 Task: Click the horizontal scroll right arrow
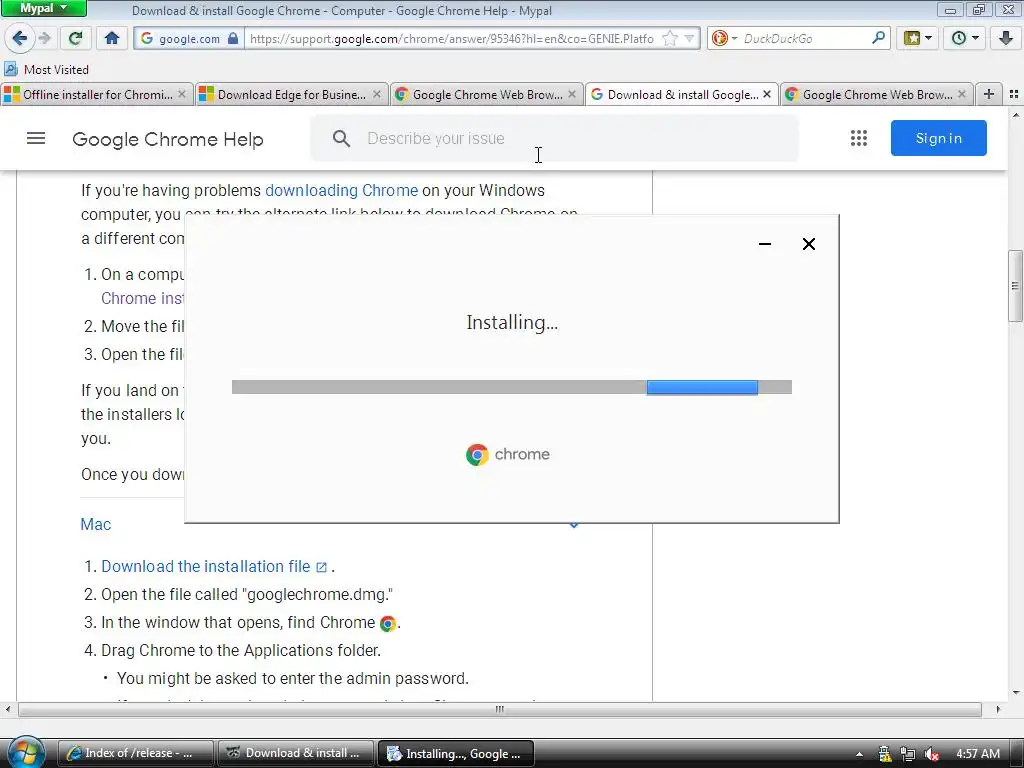[998, 709]
